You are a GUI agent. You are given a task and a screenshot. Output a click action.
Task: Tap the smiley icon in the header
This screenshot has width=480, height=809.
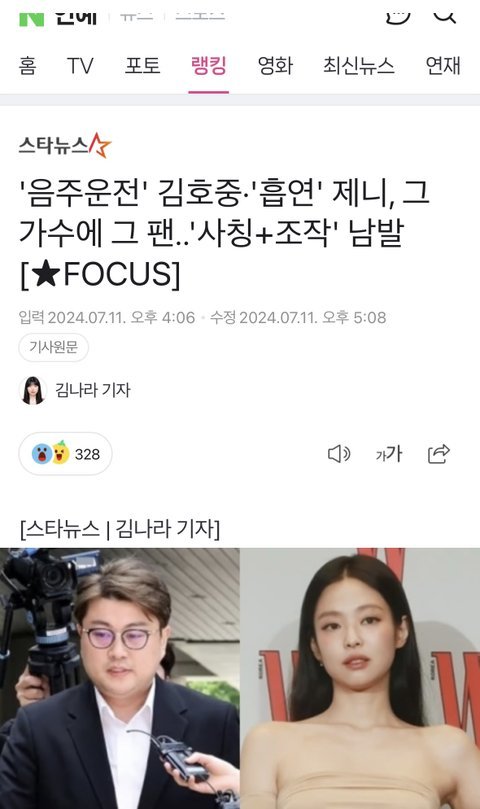tap(398, 17)
